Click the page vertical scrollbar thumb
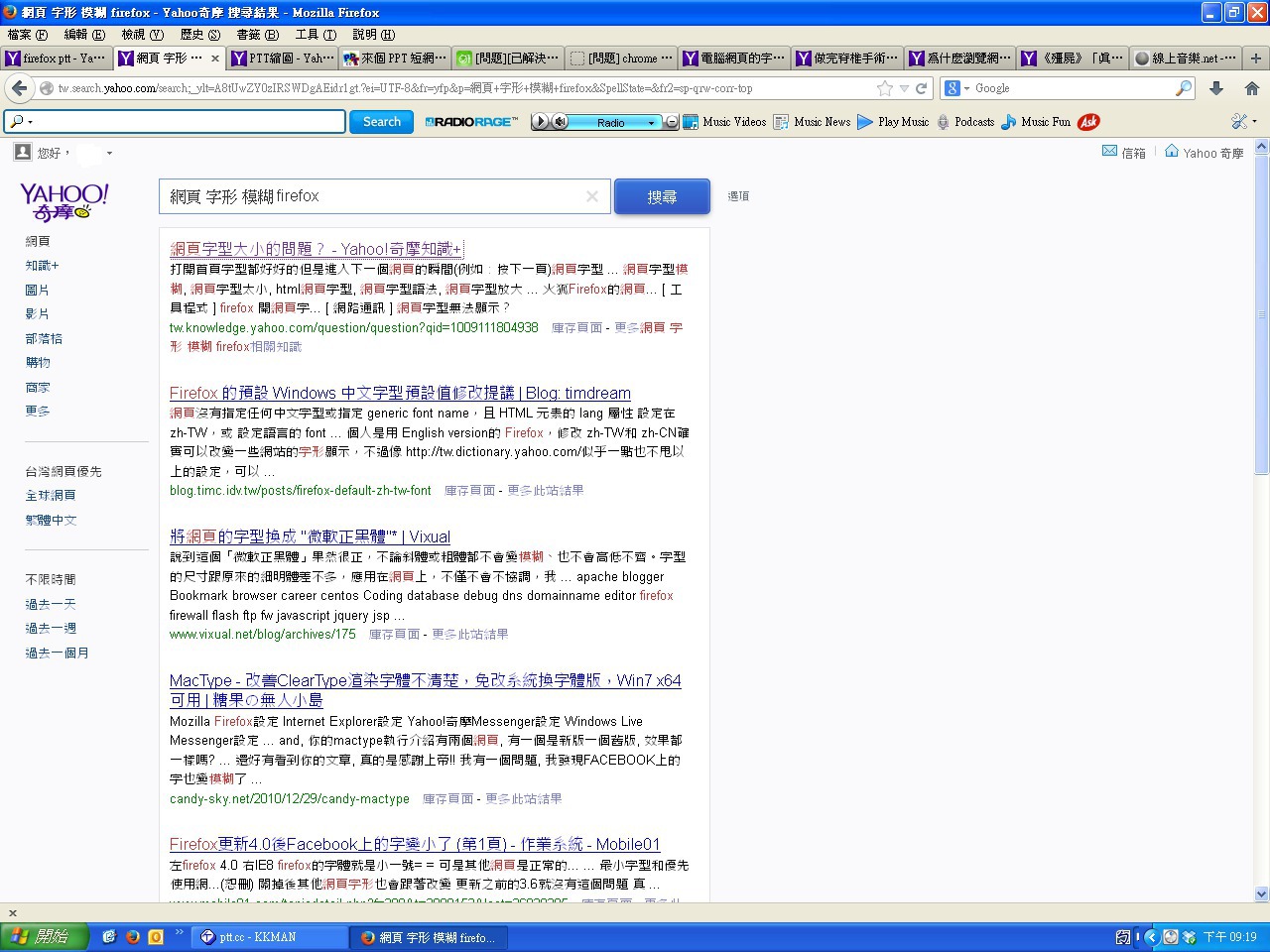The width and height of the screenshot is (1270, 952). pos(1262,315)
